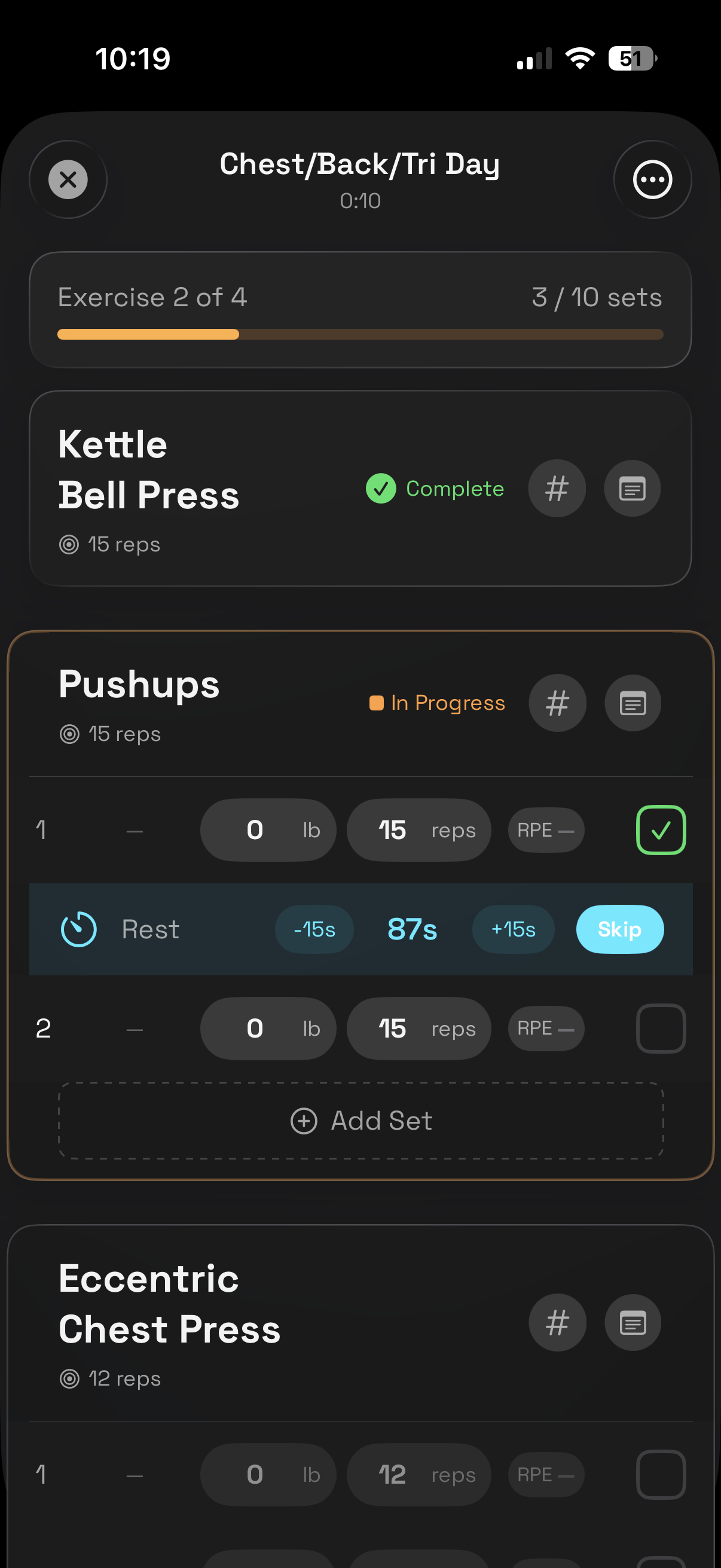Tap the hash icon for Kettle Bell Press
Screen dimensions: 721x1568
(x=557, y=488)
